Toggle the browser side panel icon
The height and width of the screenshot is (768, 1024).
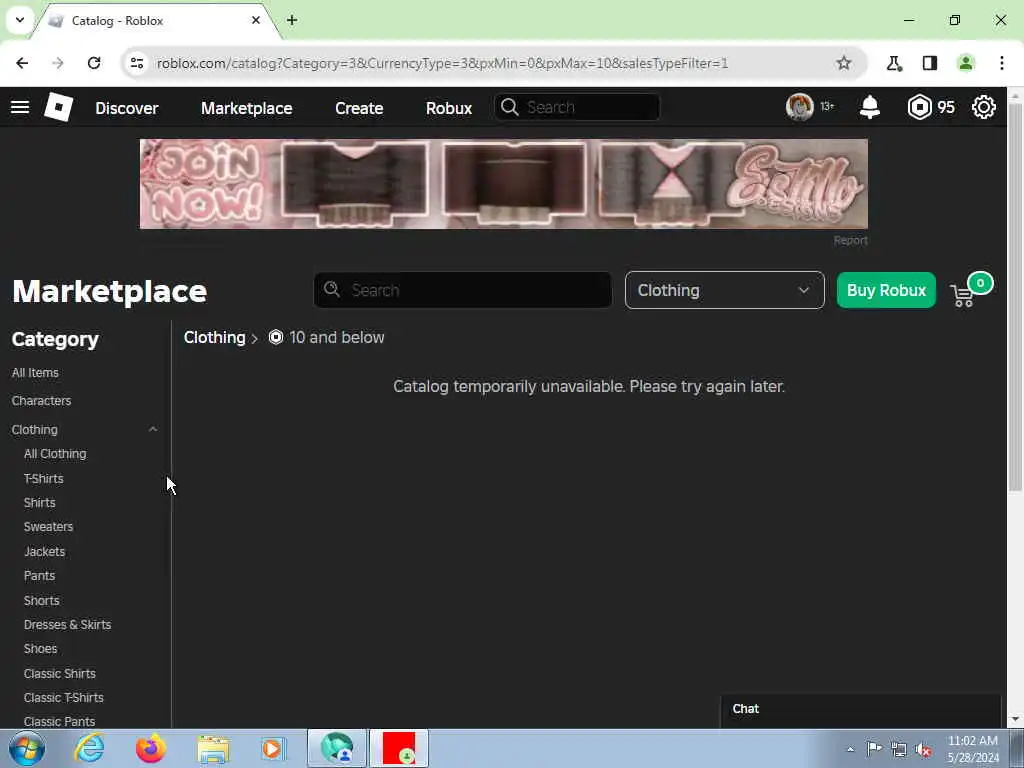[930, 63]
